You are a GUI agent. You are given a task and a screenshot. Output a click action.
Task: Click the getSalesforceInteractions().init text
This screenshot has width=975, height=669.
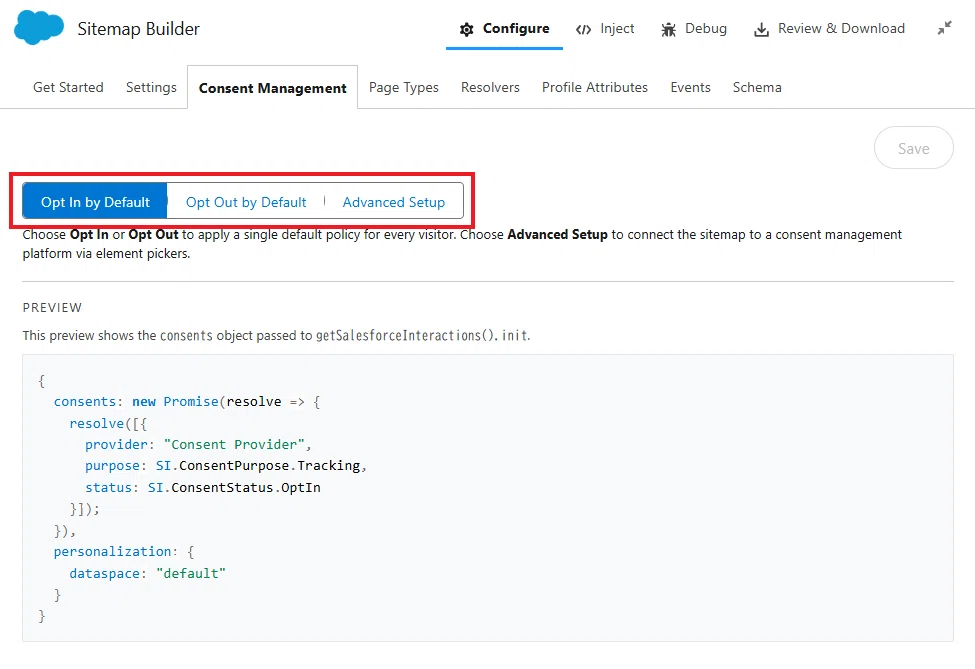[422, 336]
